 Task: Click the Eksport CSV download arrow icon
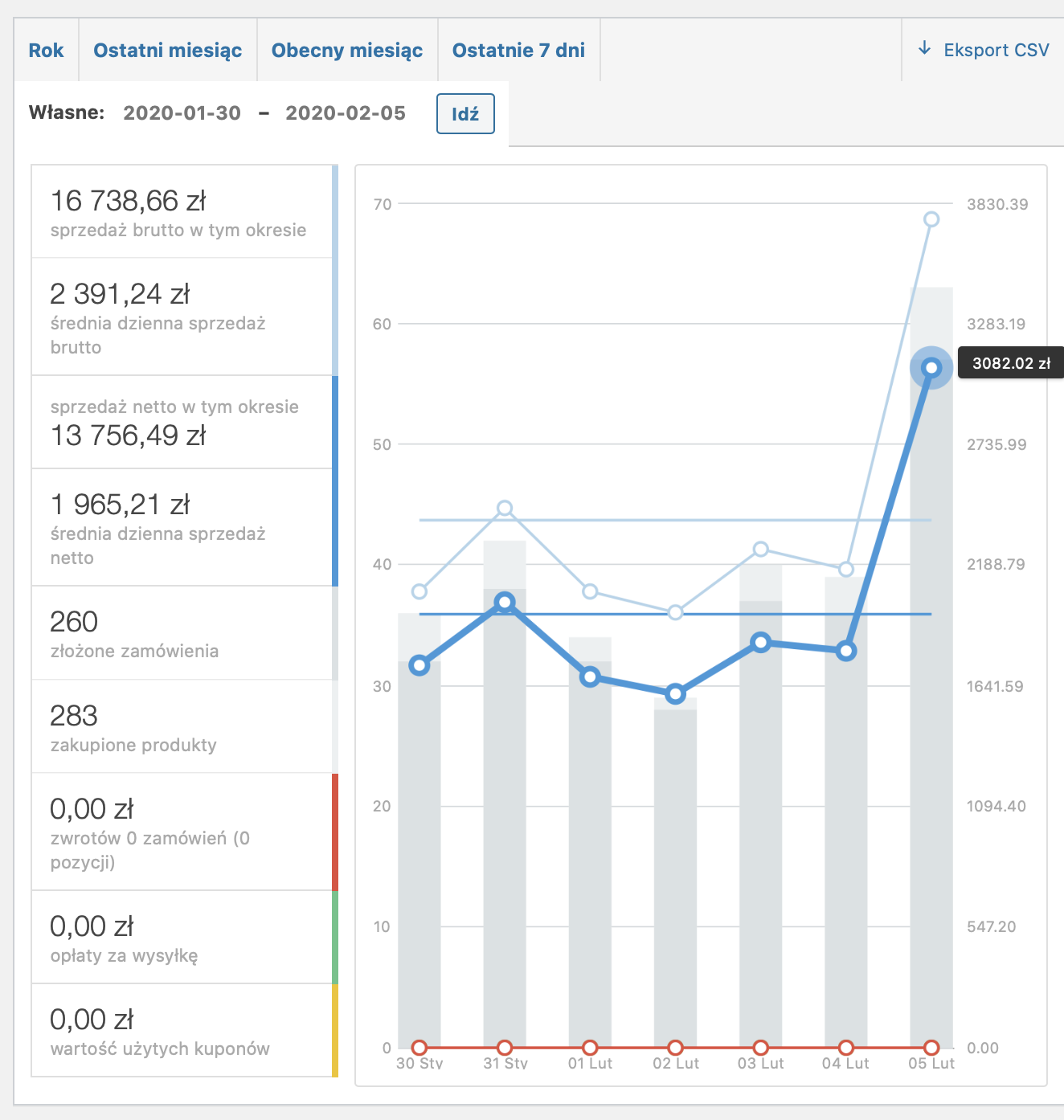click(924, 49)
